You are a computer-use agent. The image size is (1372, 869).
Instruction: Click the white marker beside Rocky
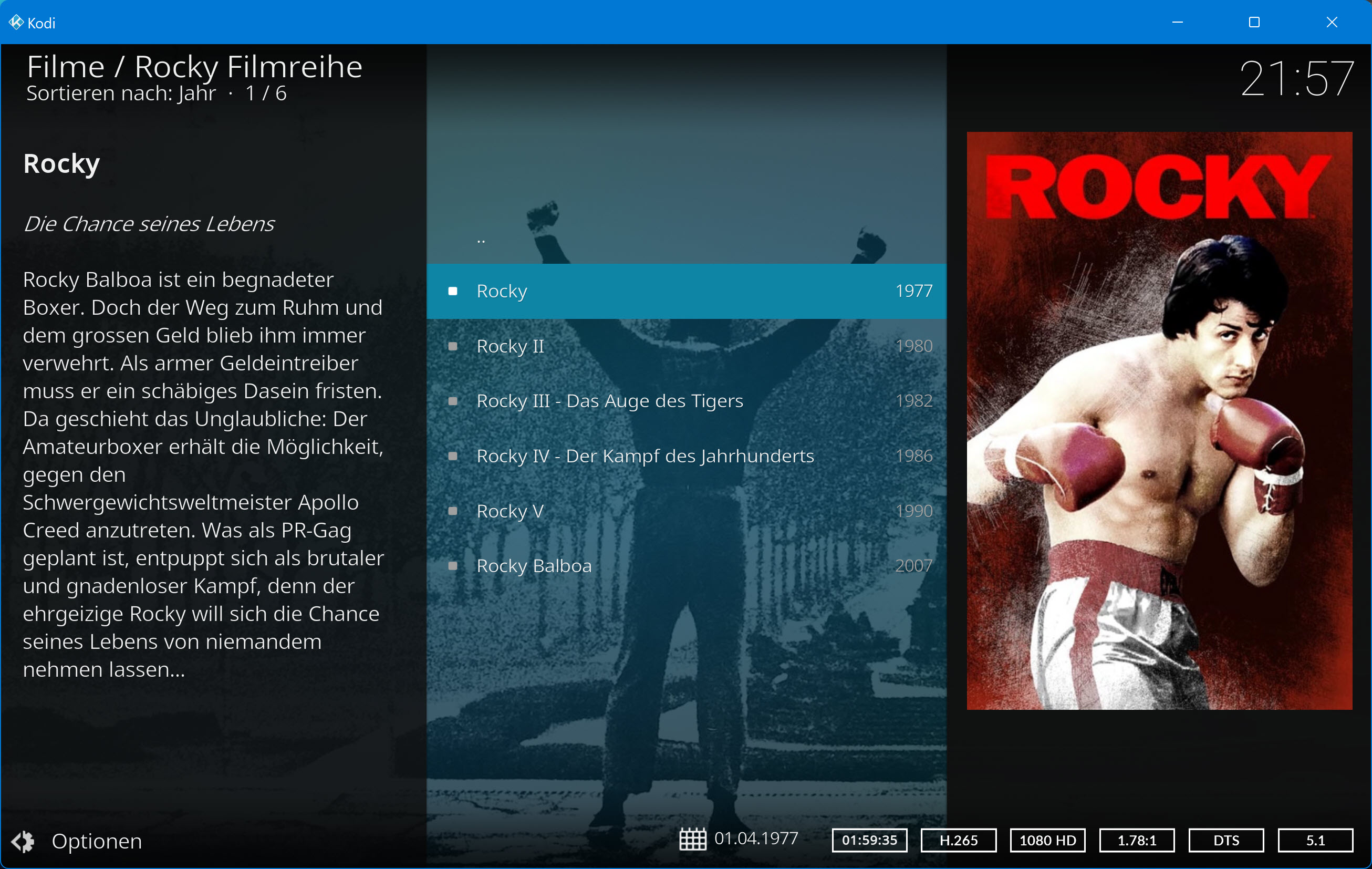click(x=453, y=291)
